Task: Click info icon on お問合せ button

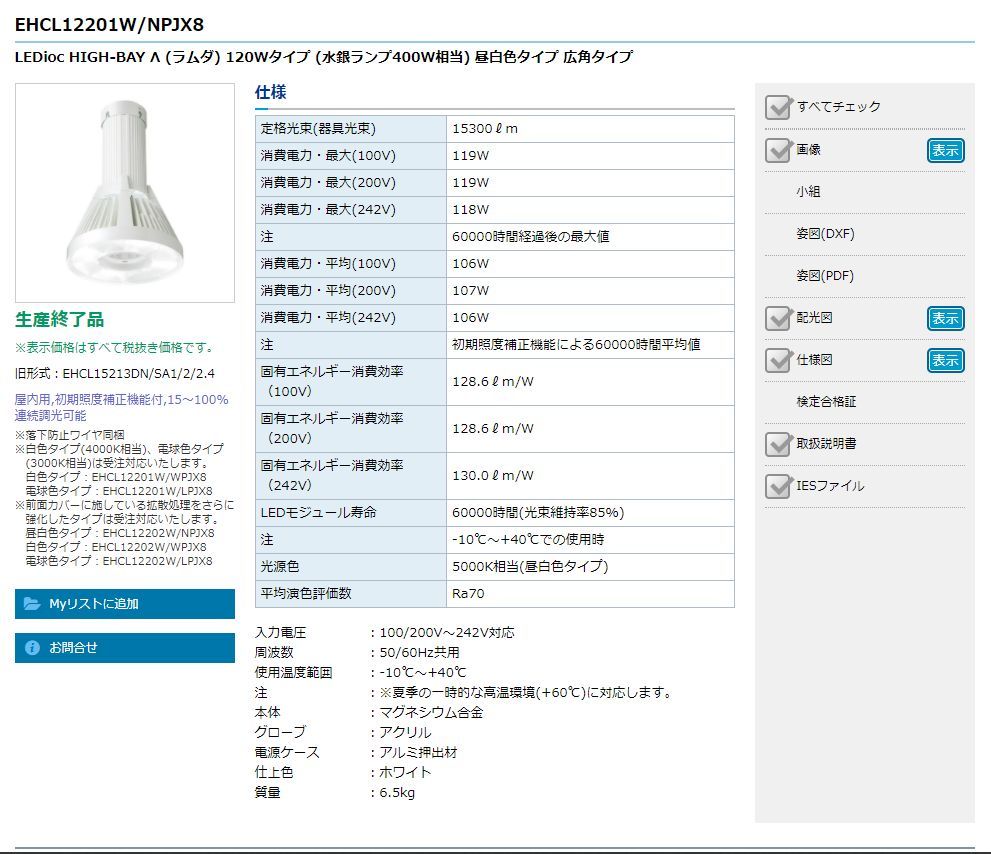Action: (x=32, y=648)
